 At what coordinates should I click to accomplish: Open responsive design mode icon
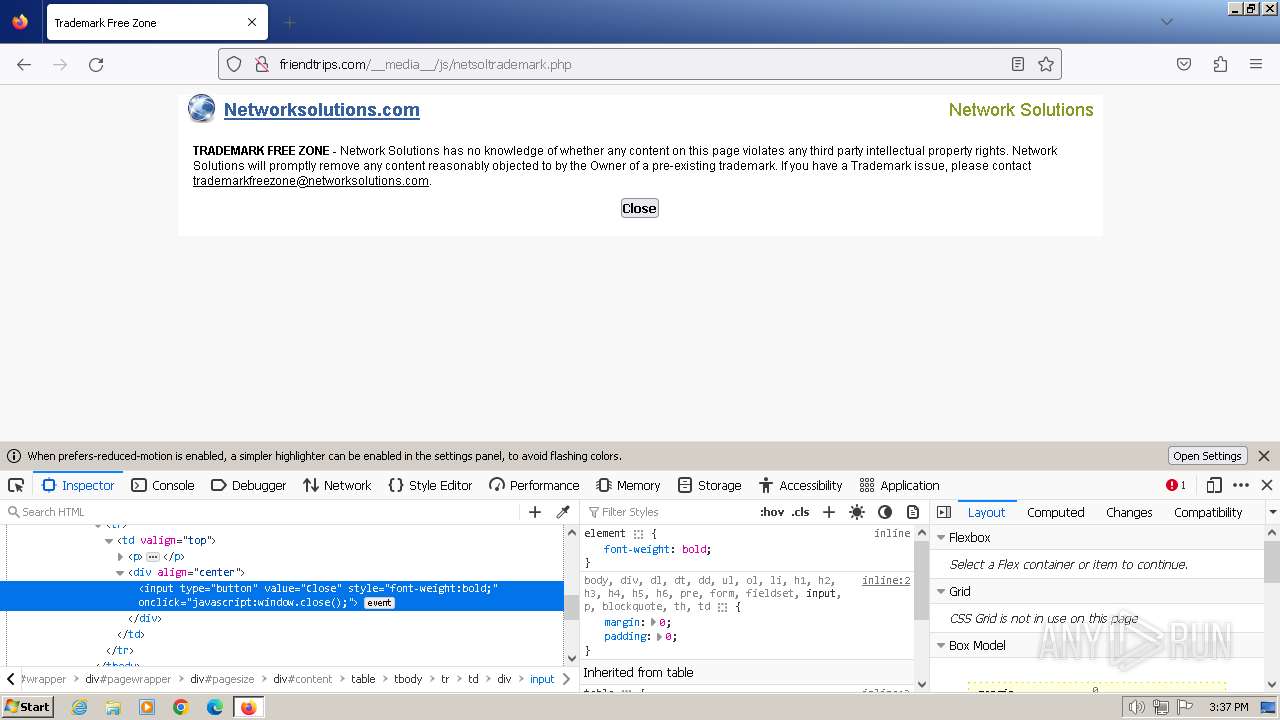pos(1214,485)
